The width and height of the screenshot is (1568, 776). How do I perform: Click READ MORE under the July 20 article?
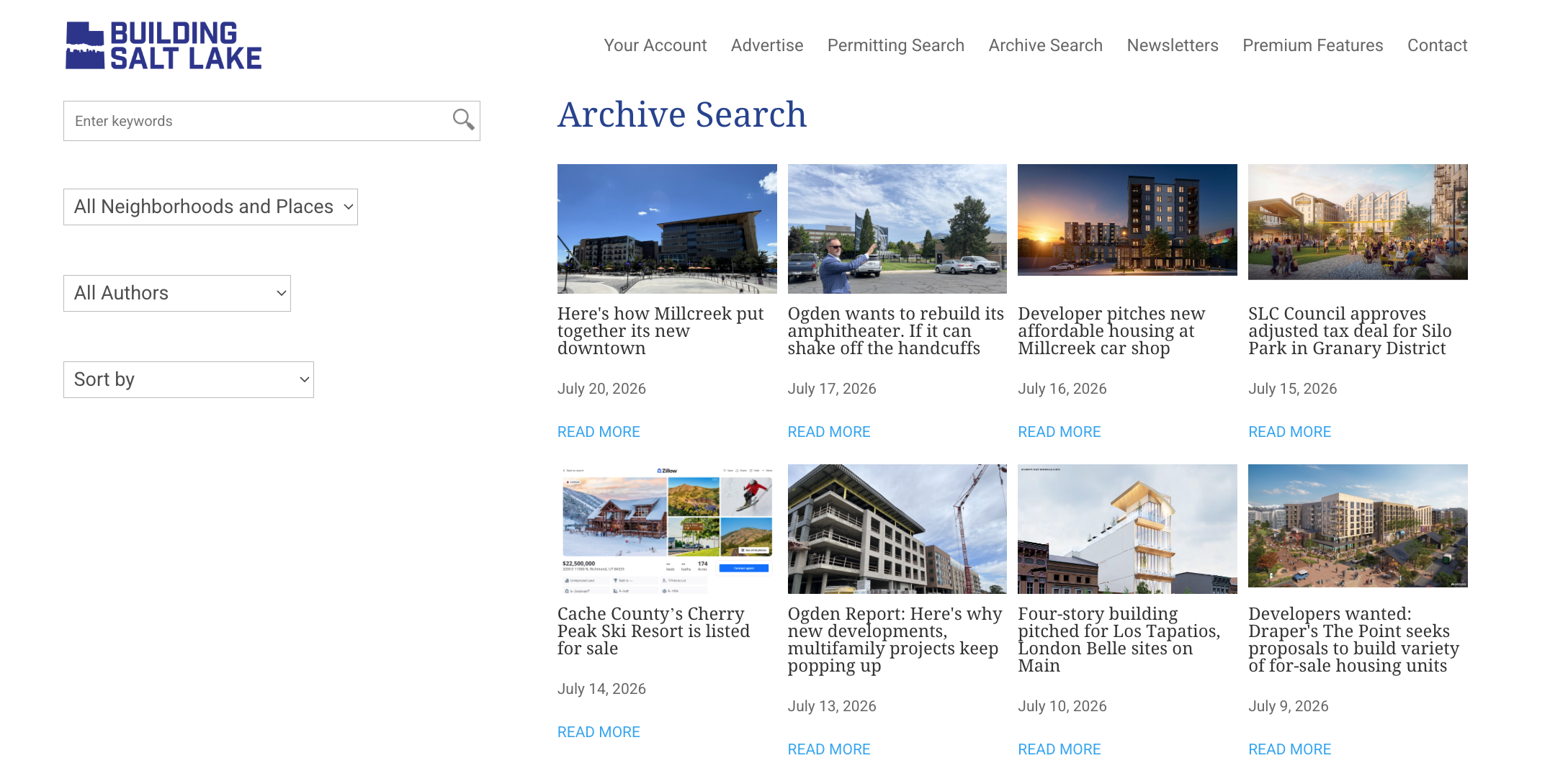click(x=599, y=432)
